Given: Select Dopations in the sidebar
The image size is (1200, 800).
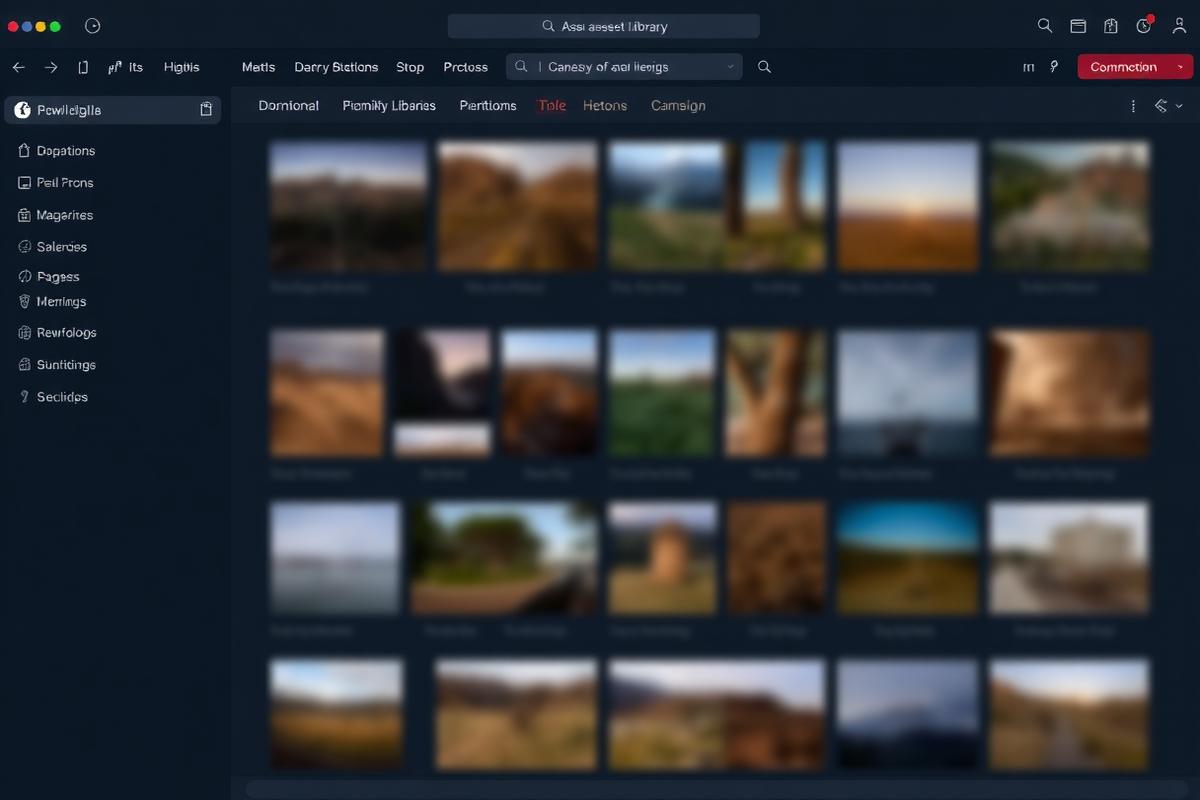Looking at the screenshot, I should tap(66, 151).
